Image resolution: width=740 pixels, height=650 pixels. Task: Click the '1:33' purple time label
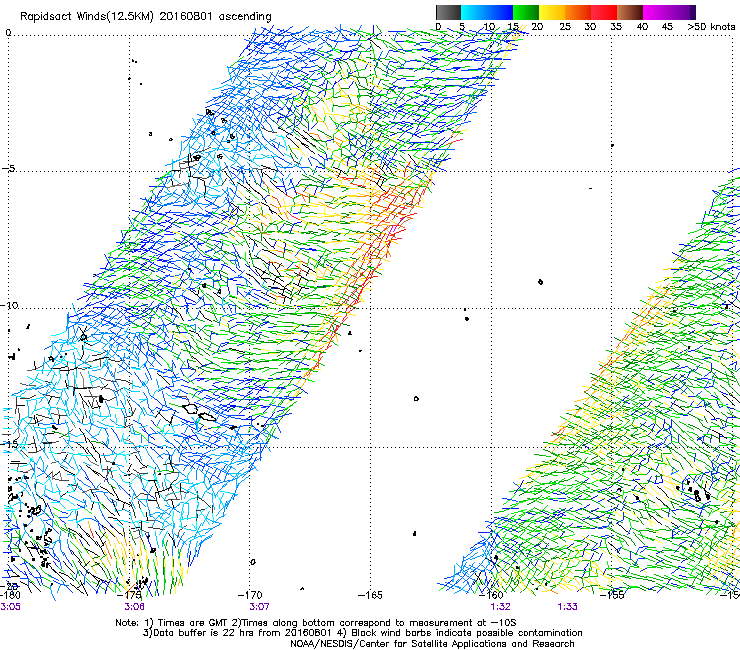tap(567, 607)
